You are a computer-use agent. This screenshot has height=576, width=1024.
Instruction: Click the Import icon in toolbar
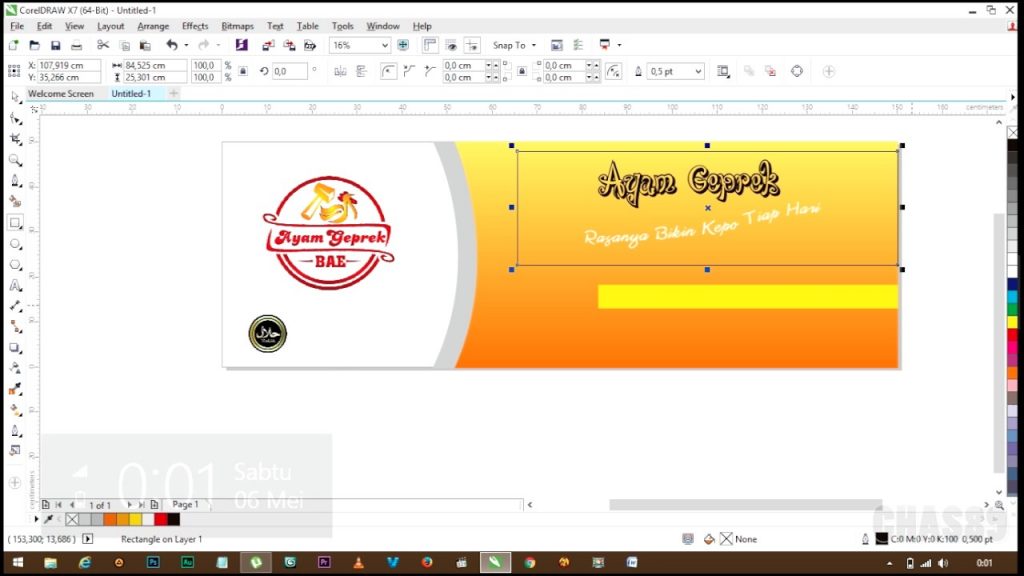268,45
